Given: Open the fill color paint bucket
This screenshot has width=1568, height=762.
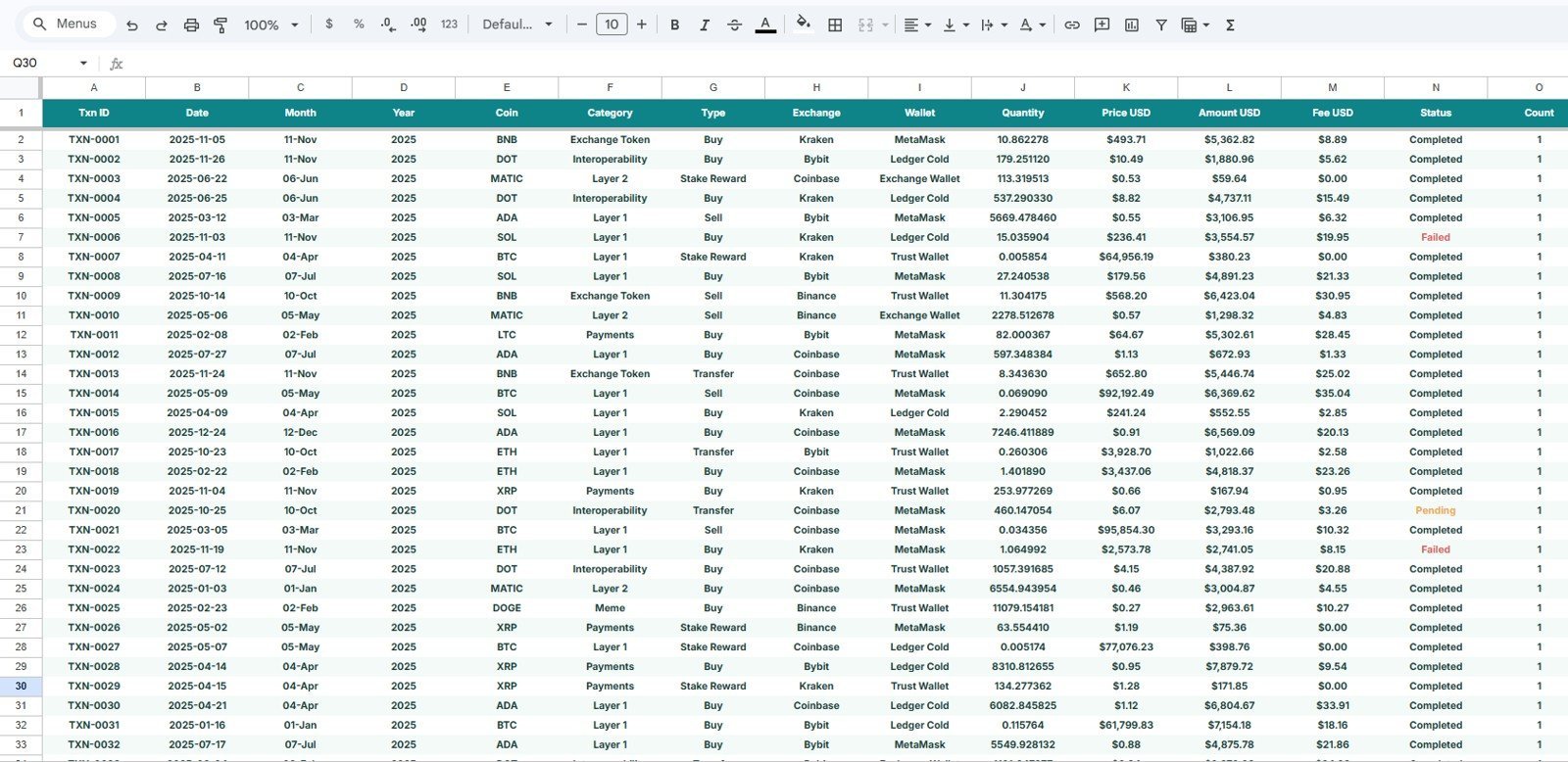Looking at the screenshot, I should [804, 24].
